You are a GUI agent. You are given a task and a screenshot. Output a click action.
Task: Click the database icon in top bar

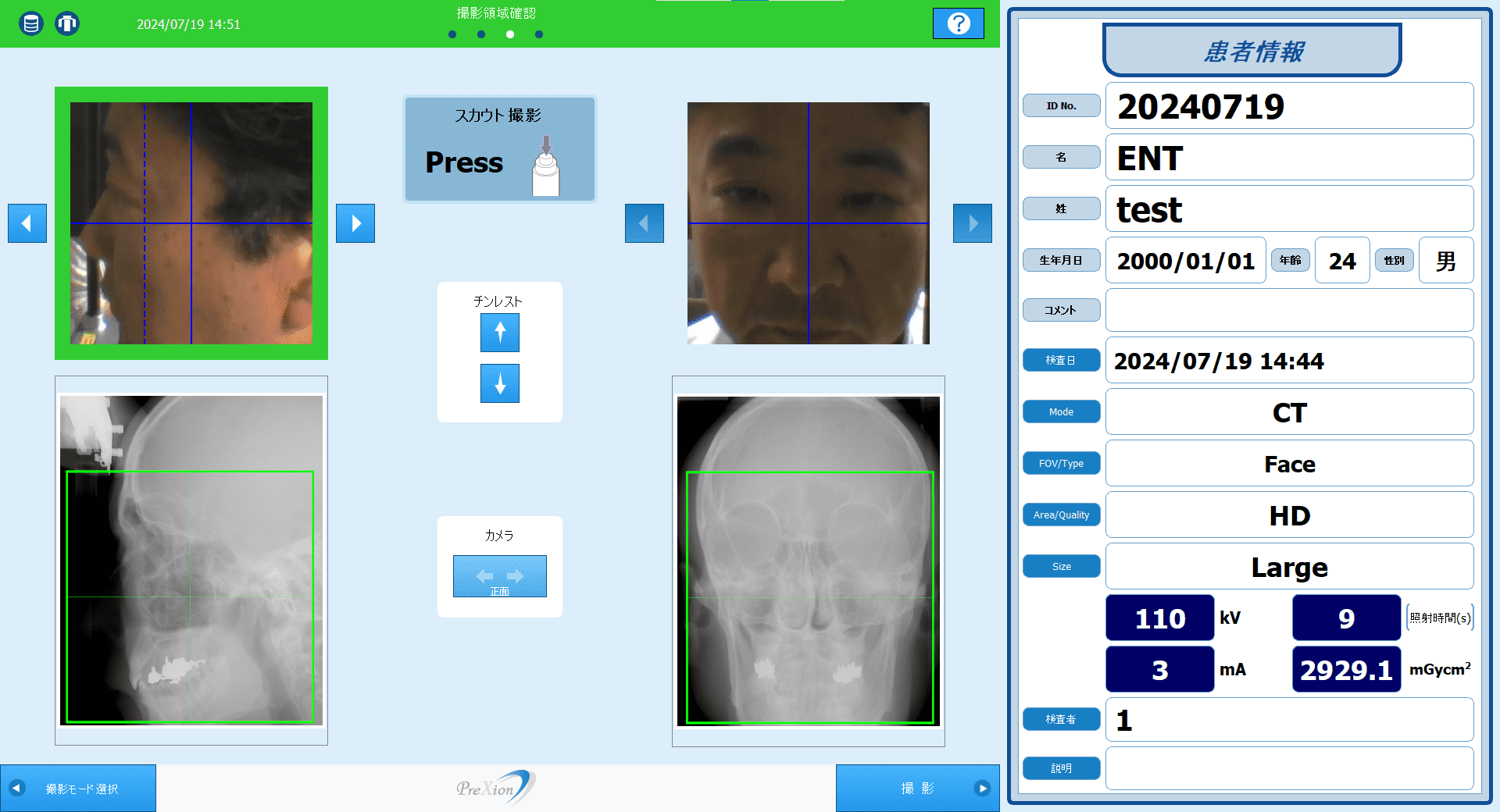tap(31, 23)
